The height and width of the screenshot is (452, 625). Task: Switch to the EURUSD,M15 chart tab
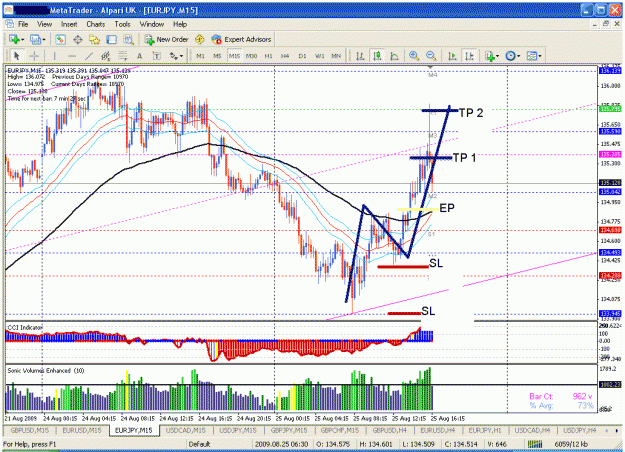pos(82,430)
